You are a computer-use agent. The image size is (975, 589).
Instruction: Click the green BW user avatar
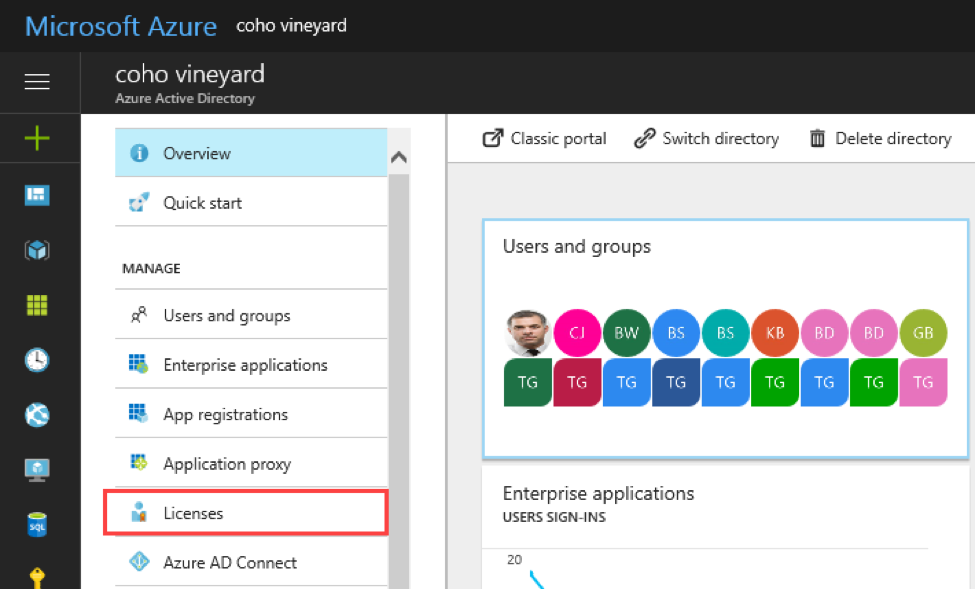coord(626,333)
